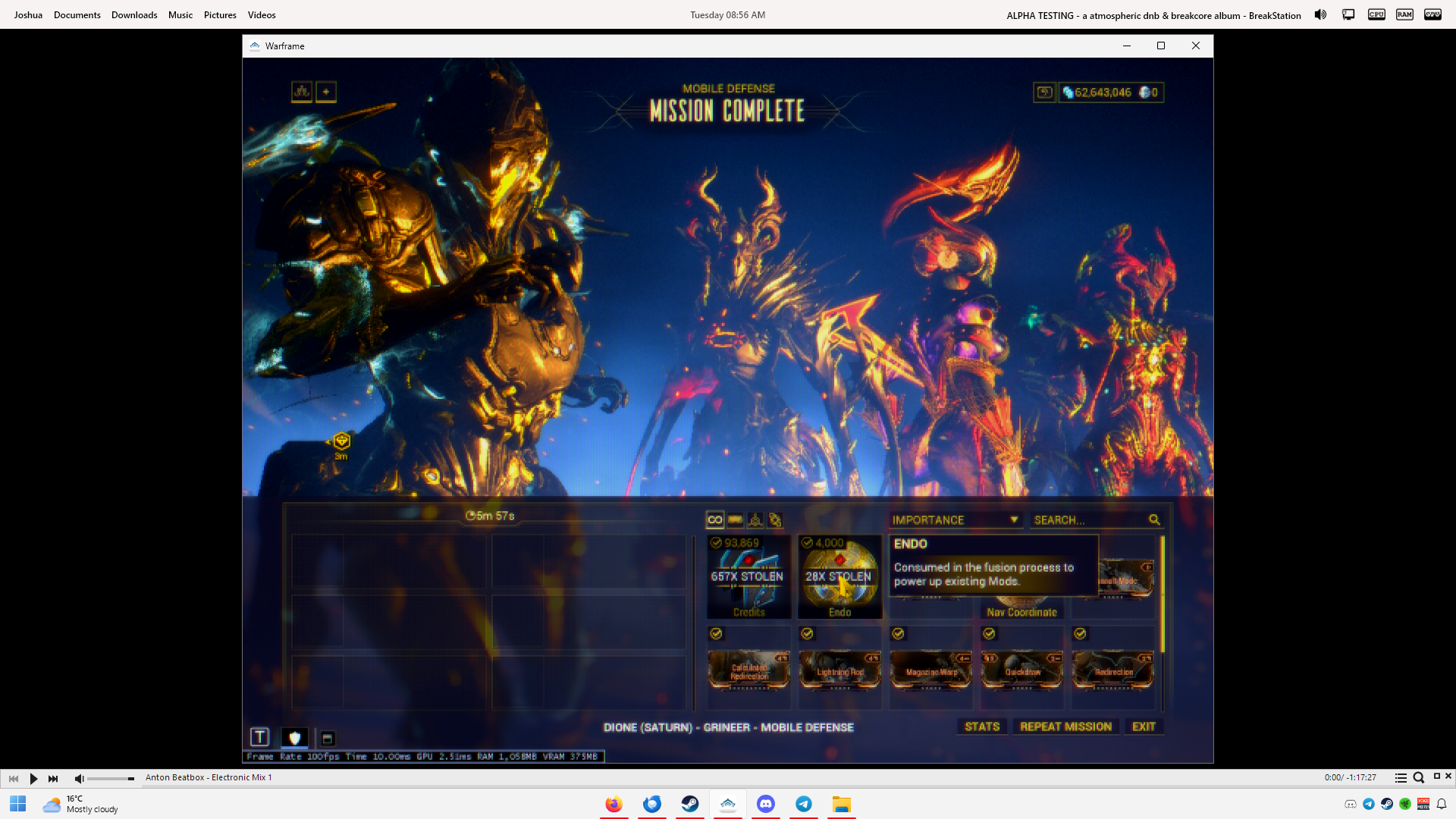Select the shield overlay icon
This screenshot has width=1456, height=819.
coord(294,737)
